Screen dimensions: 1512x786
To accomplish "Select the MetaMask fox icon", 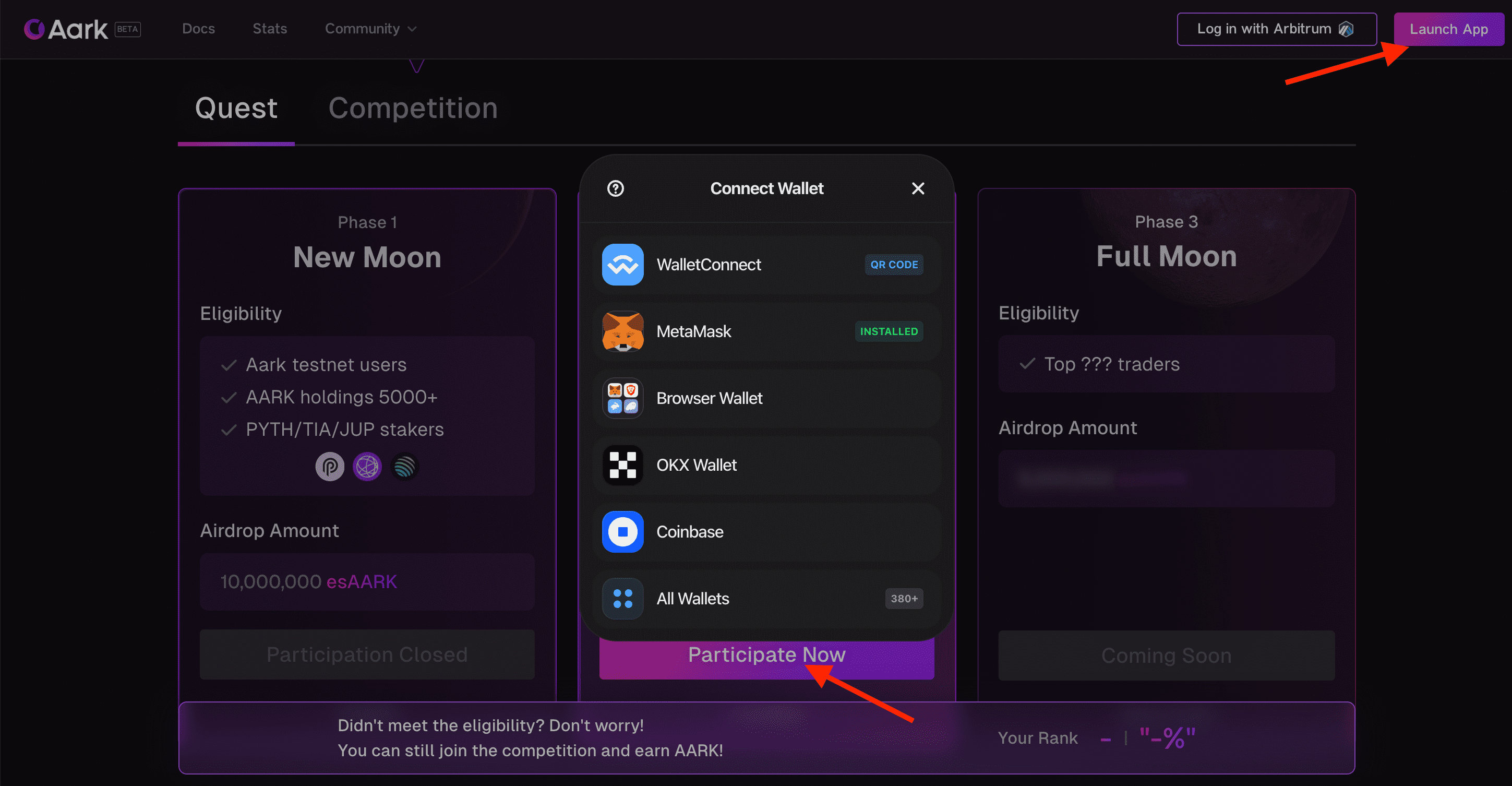I will (623, 331).
